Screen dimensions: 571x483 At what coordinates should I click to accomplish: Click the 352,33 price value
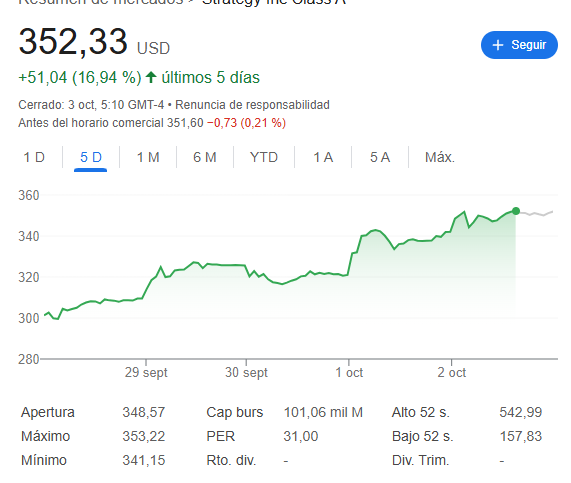click(73, 42)
